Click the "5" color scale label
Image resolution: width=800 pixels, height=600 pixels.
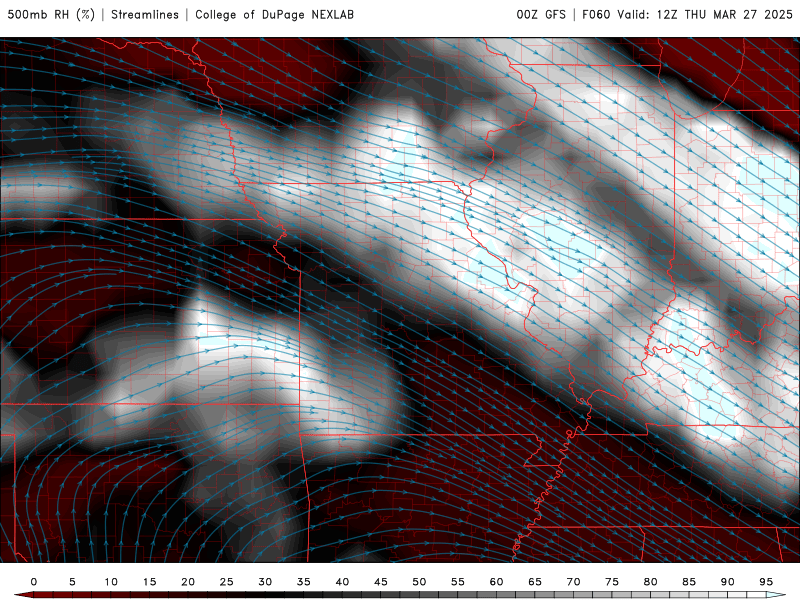(x=72, y=582)
